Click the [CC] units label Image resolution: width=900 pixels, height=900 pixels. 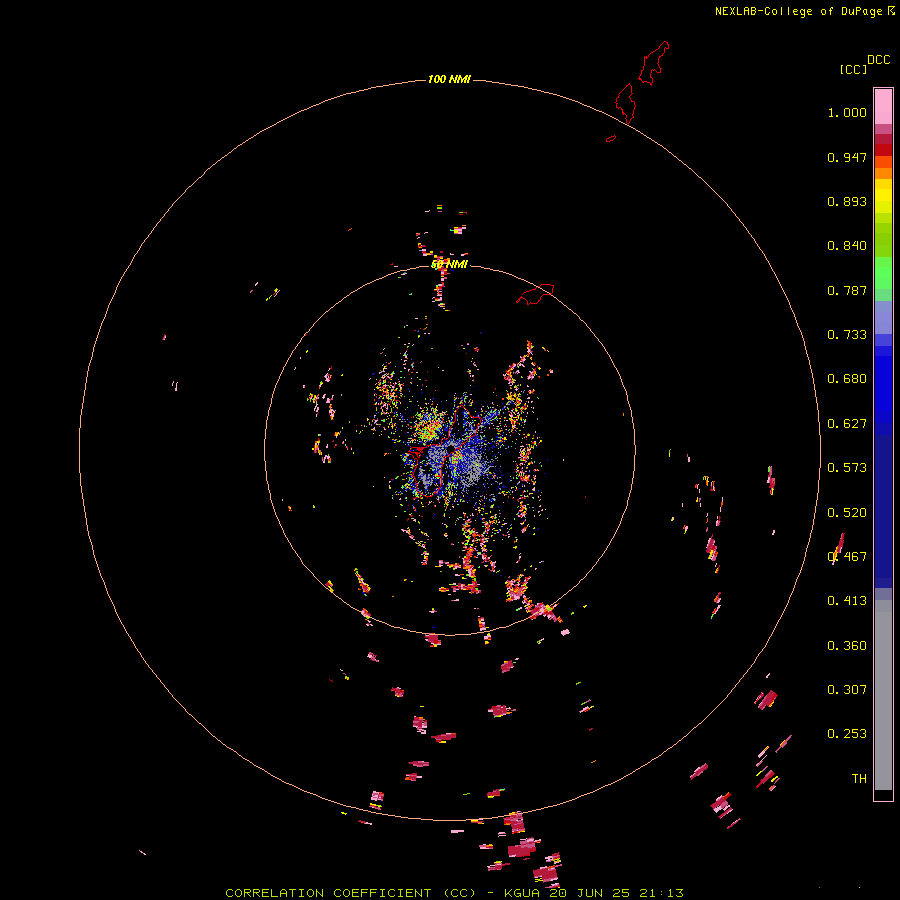pyautogui.click(x=853, y=69)
